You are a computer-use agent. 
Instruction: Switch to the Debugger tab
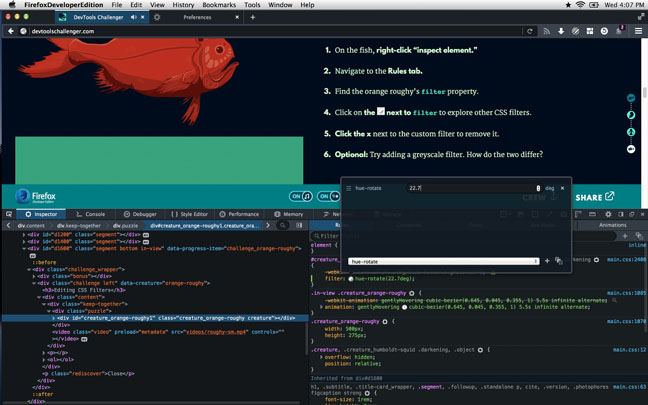point(141,214)
